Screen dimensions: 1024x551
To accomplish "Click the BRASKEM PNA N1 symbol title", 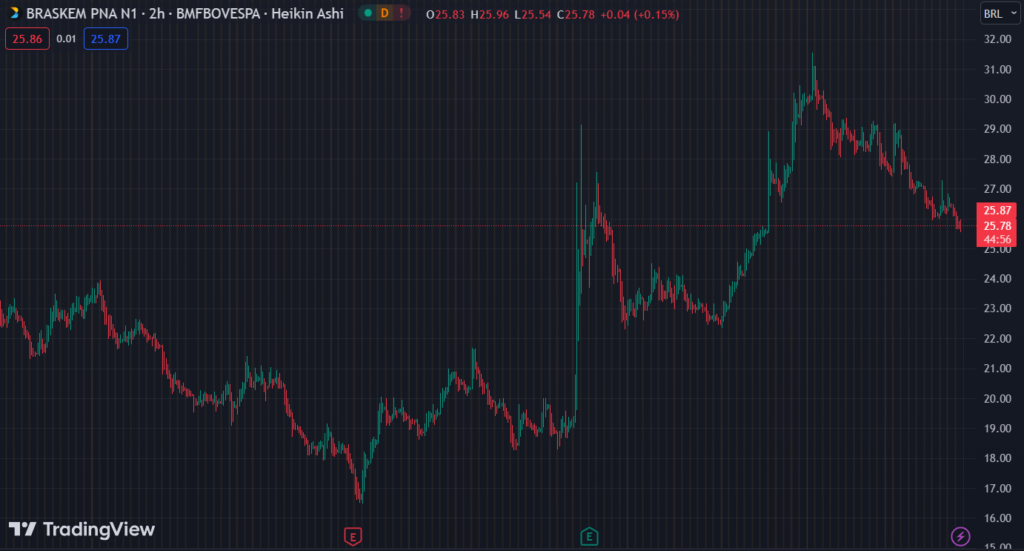I will coord(82,14).
